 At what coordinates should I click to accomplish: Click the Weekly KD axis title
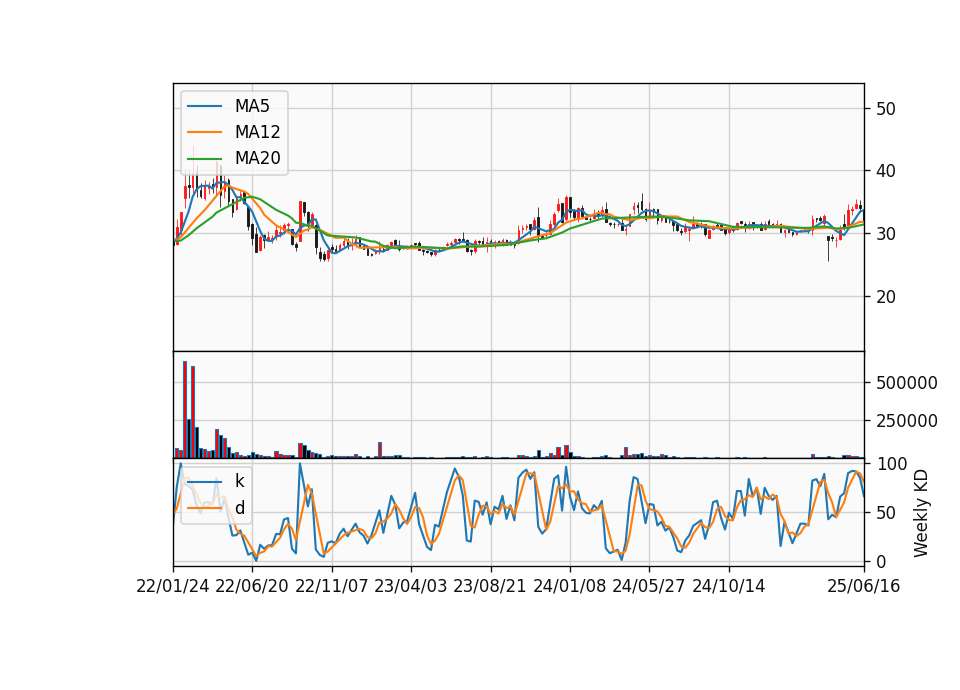[921, 513]
